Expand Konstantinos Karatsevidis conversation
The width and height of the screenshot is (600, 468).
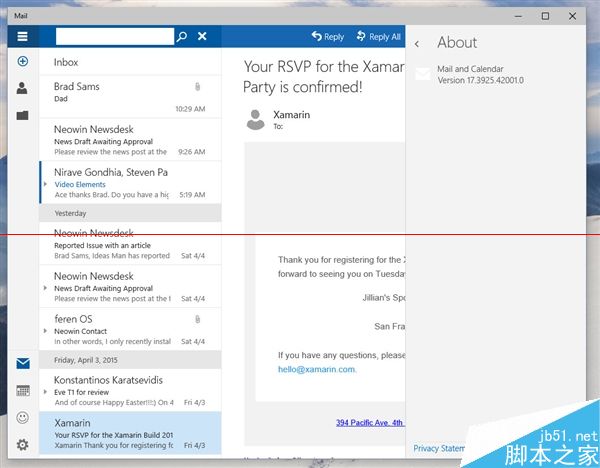pos(45,392)
